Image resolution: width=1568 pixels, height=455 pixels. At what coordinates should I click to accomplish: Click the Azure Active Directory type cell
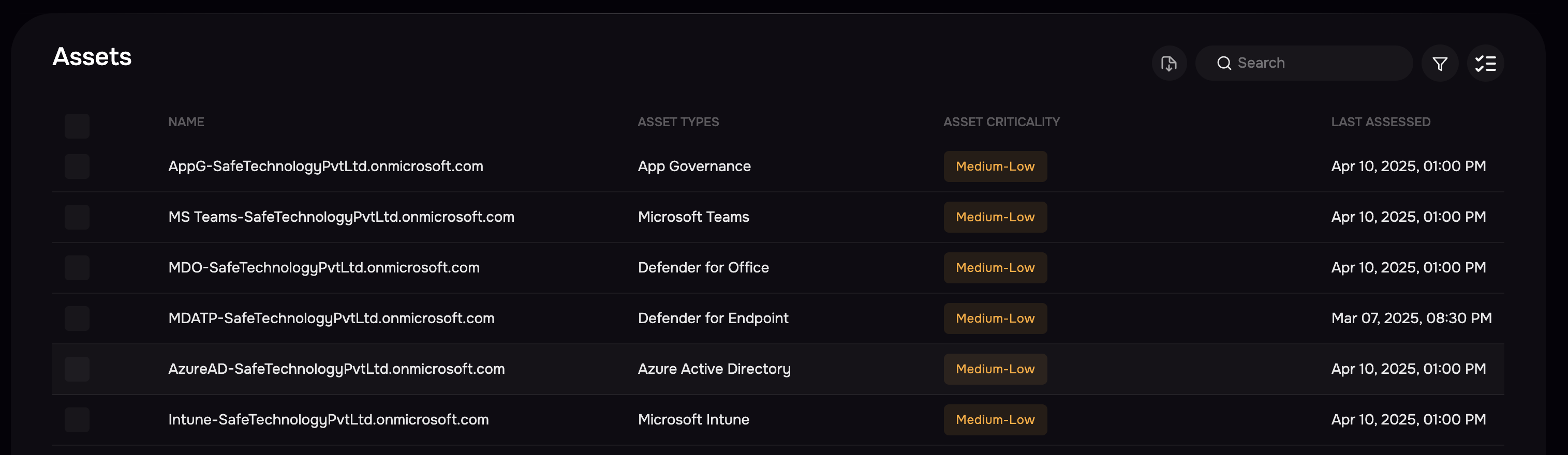pos(714,369)
